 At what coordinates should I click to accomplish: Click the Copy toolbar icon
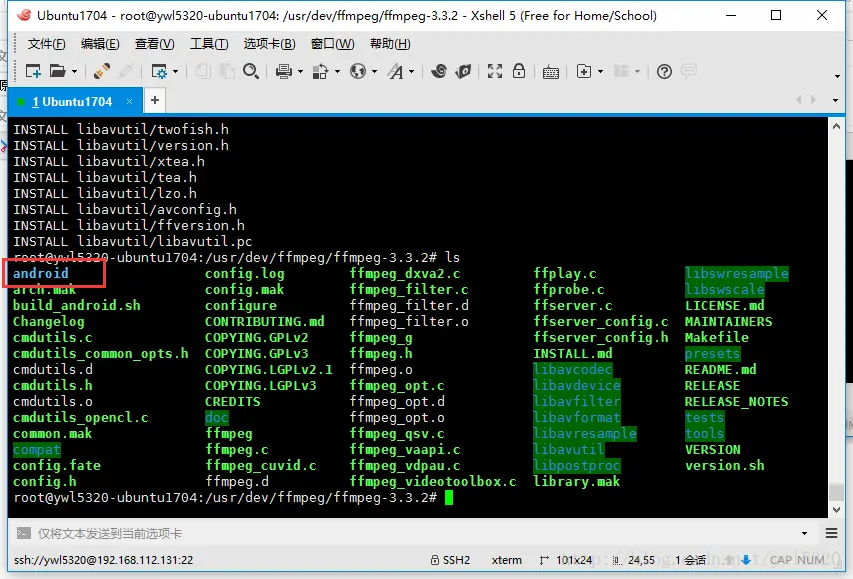(x=203, y=71)
